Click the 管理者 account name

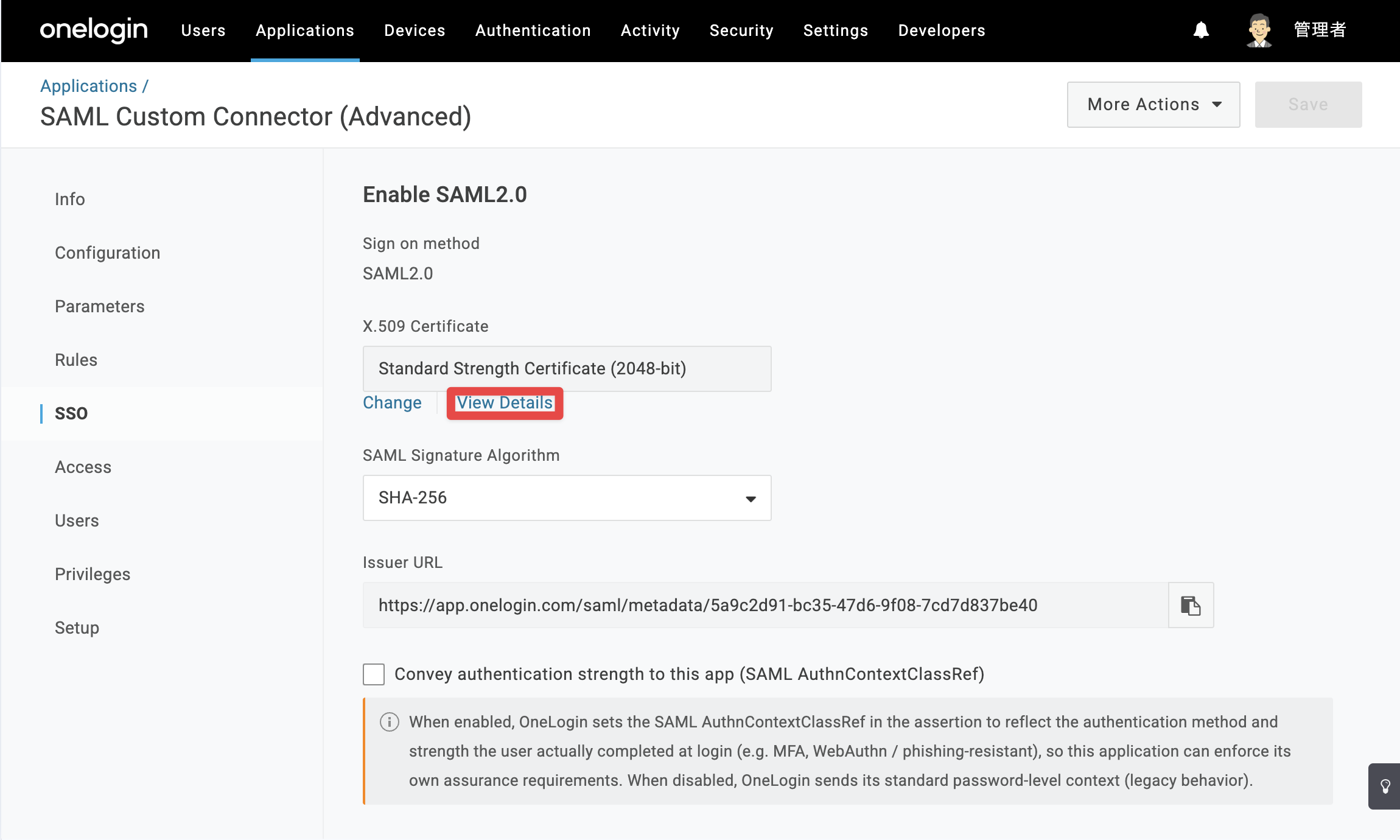pos(1320,30)
